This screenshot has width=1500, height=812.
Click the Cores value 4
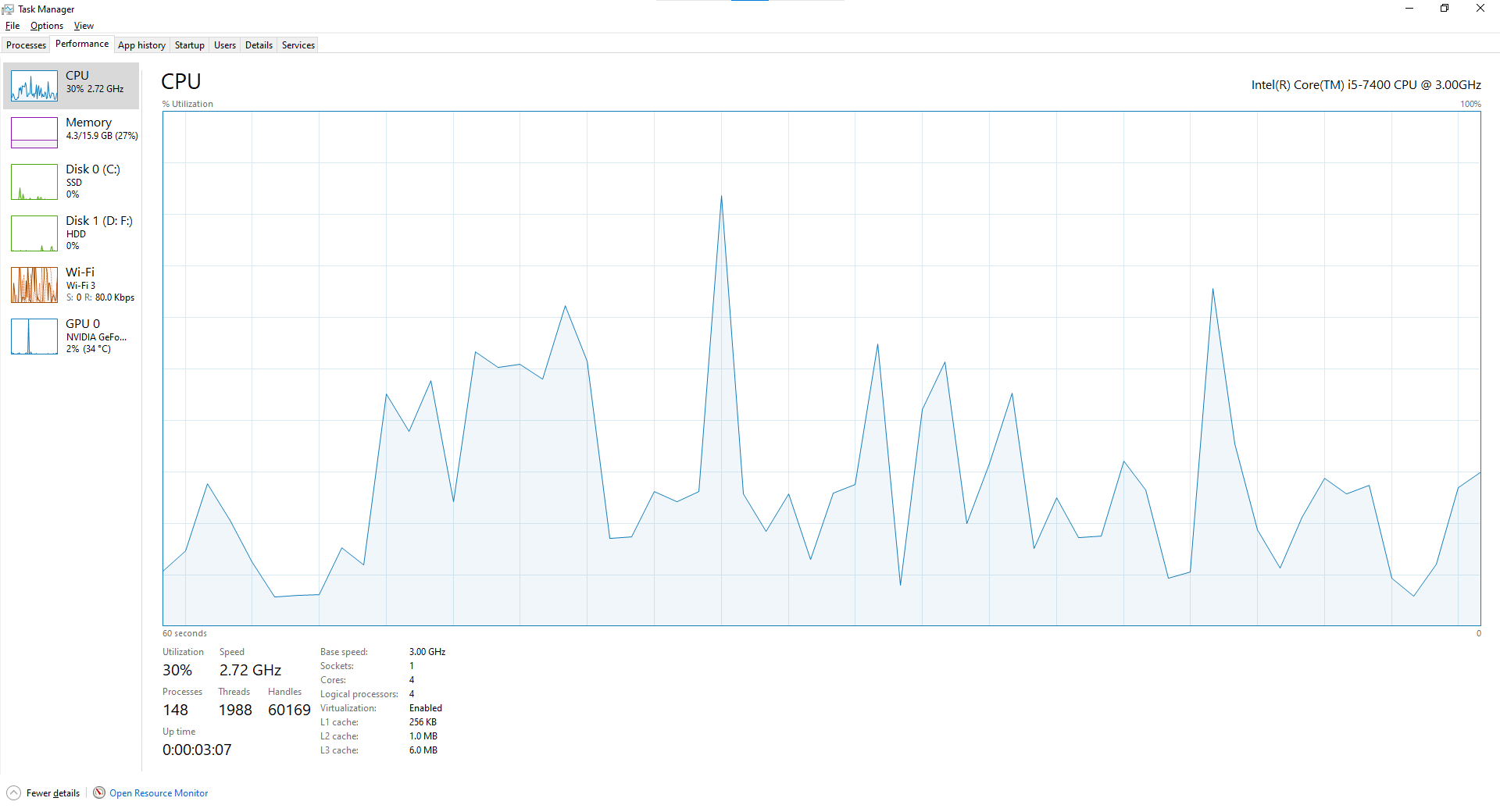point(412,680)
